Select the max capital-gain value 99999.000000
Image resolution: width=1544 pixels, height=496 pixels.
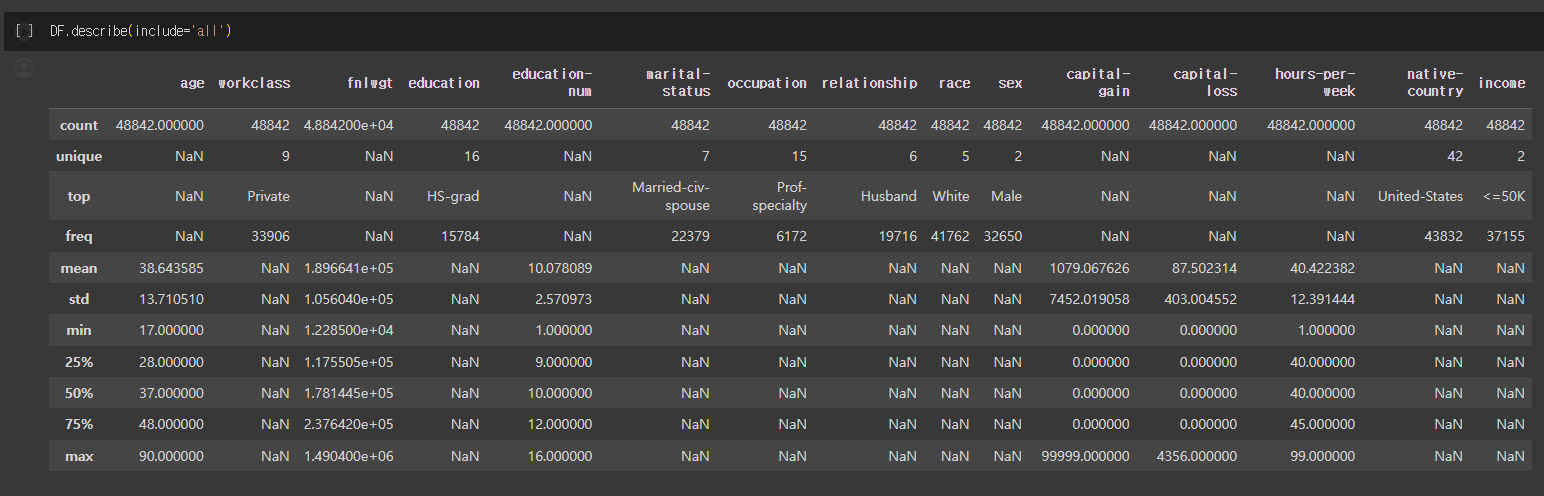(1085, 456)
